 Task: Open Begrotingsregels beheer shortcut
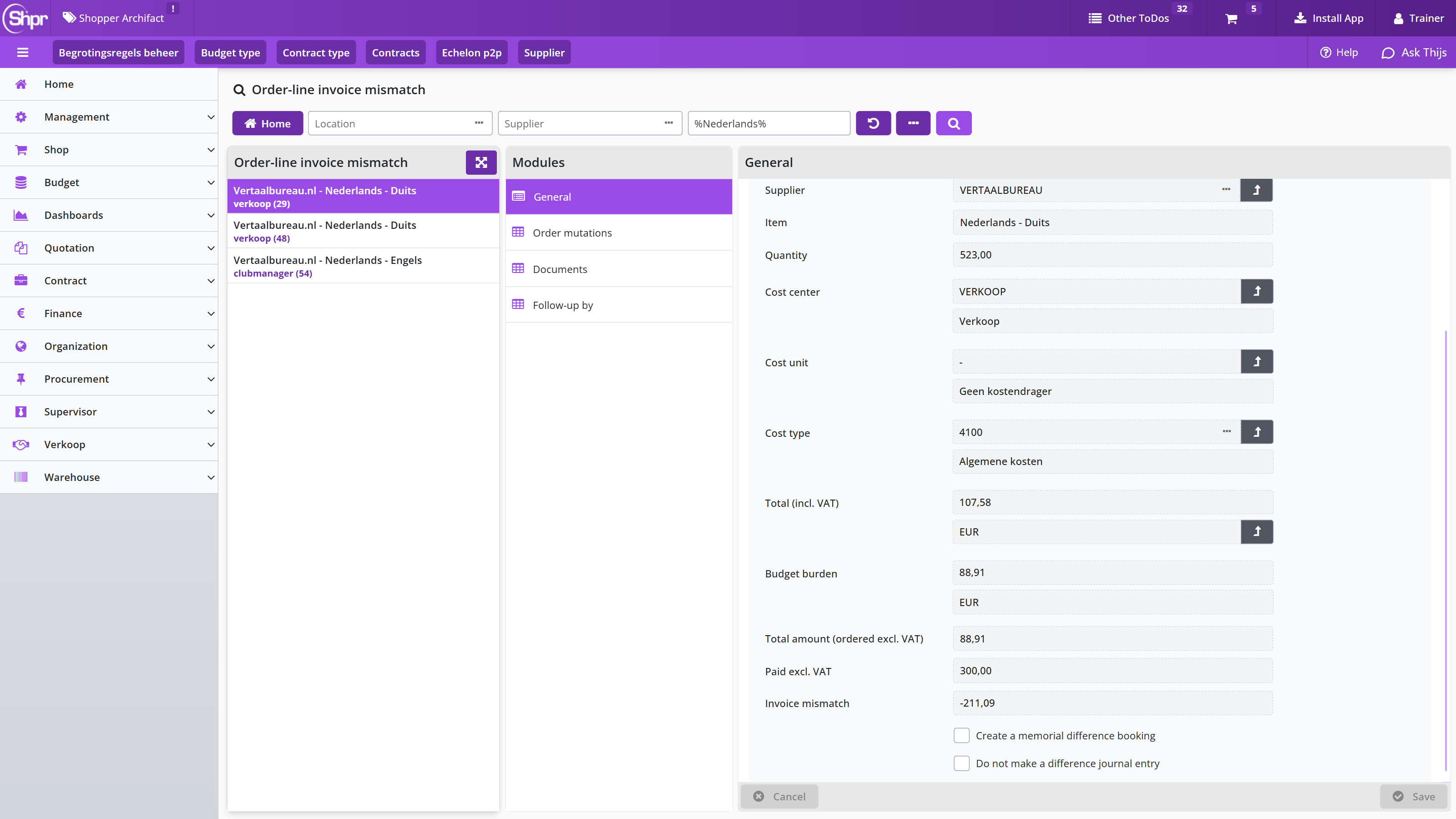118,53
